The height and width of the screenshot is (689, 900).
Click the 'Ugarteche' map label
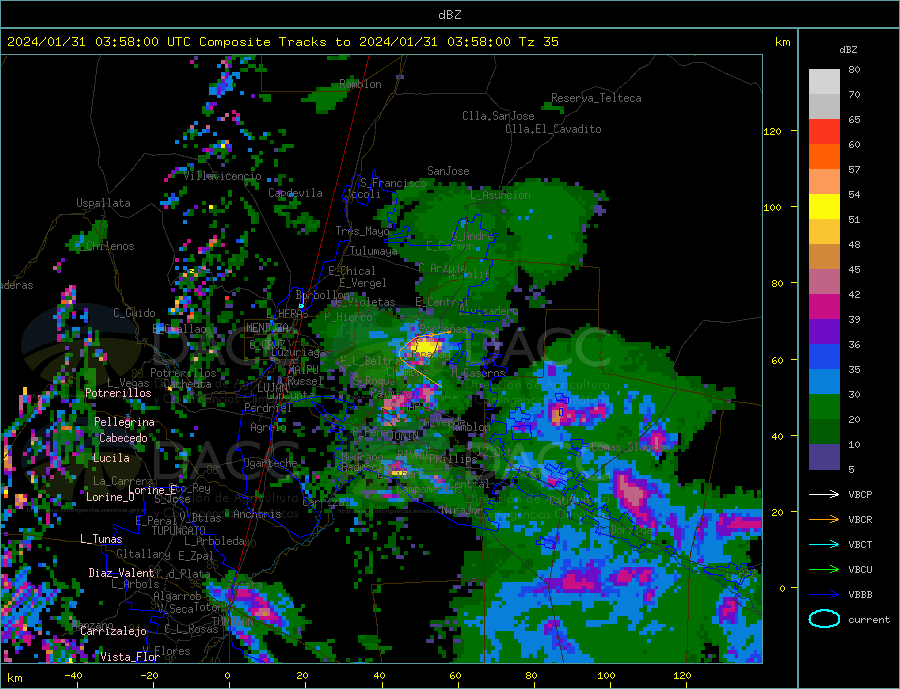click(270, 463)
